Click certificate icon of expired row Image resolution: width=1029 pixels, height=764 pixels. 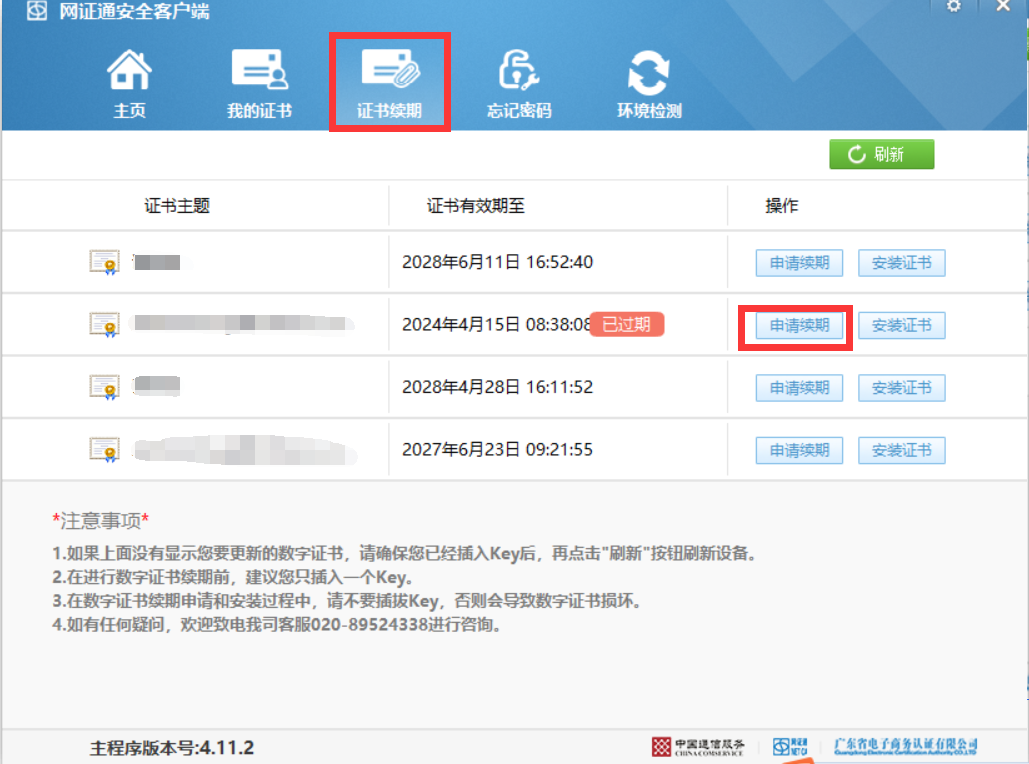pos(104,324)
